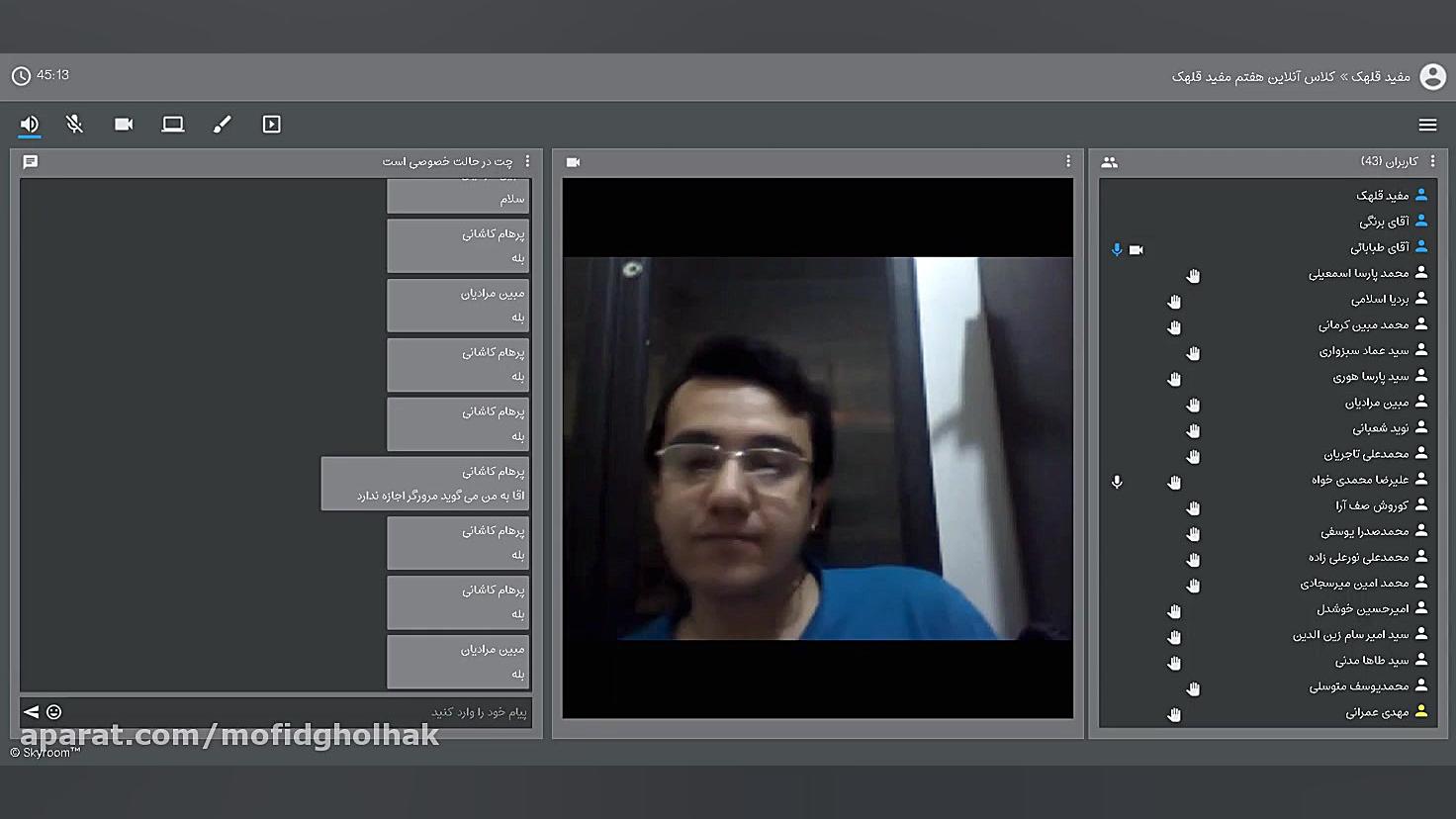
Task: Select user آقای برنگی in the users list
Action: pos(1267,221)
